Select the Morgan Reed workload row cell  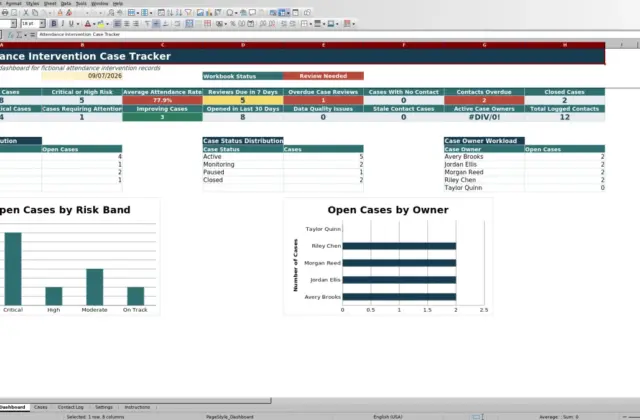point(484,172)
